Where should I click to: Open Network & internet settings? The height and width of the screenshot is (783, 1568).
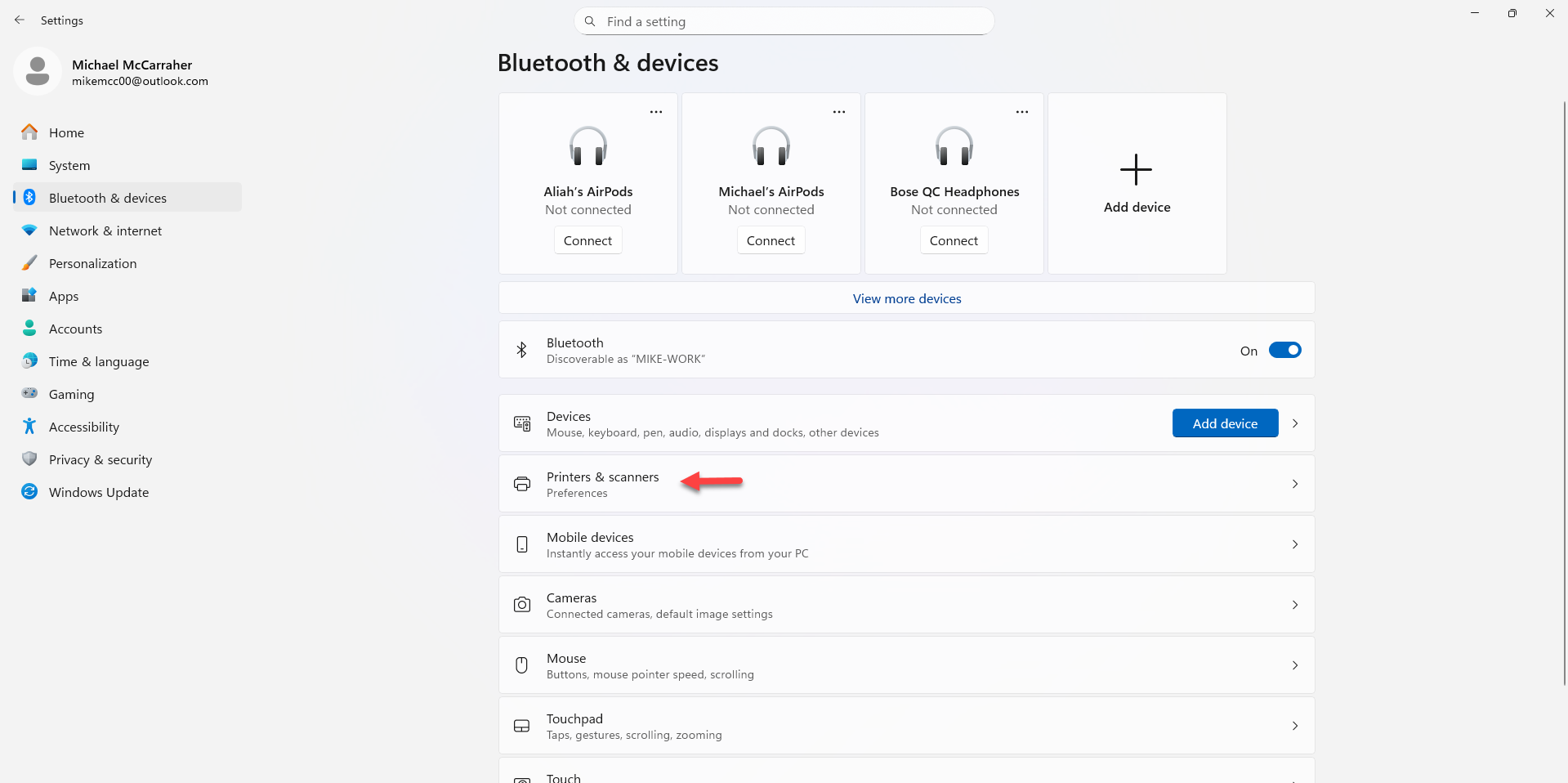click(x=105, y=230)
